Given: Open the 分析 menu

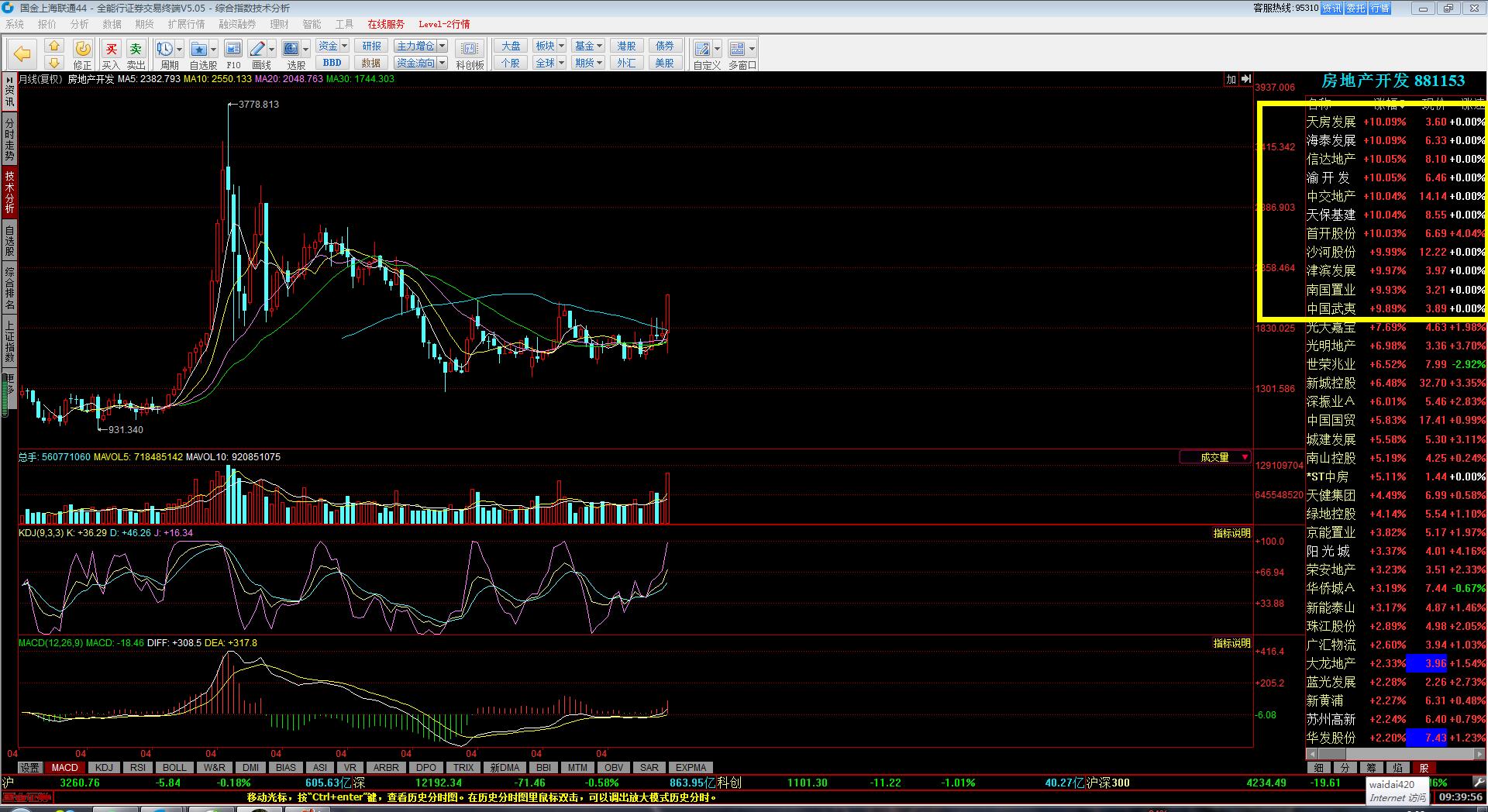Looking at the screenshot, I should pos(80,24).
